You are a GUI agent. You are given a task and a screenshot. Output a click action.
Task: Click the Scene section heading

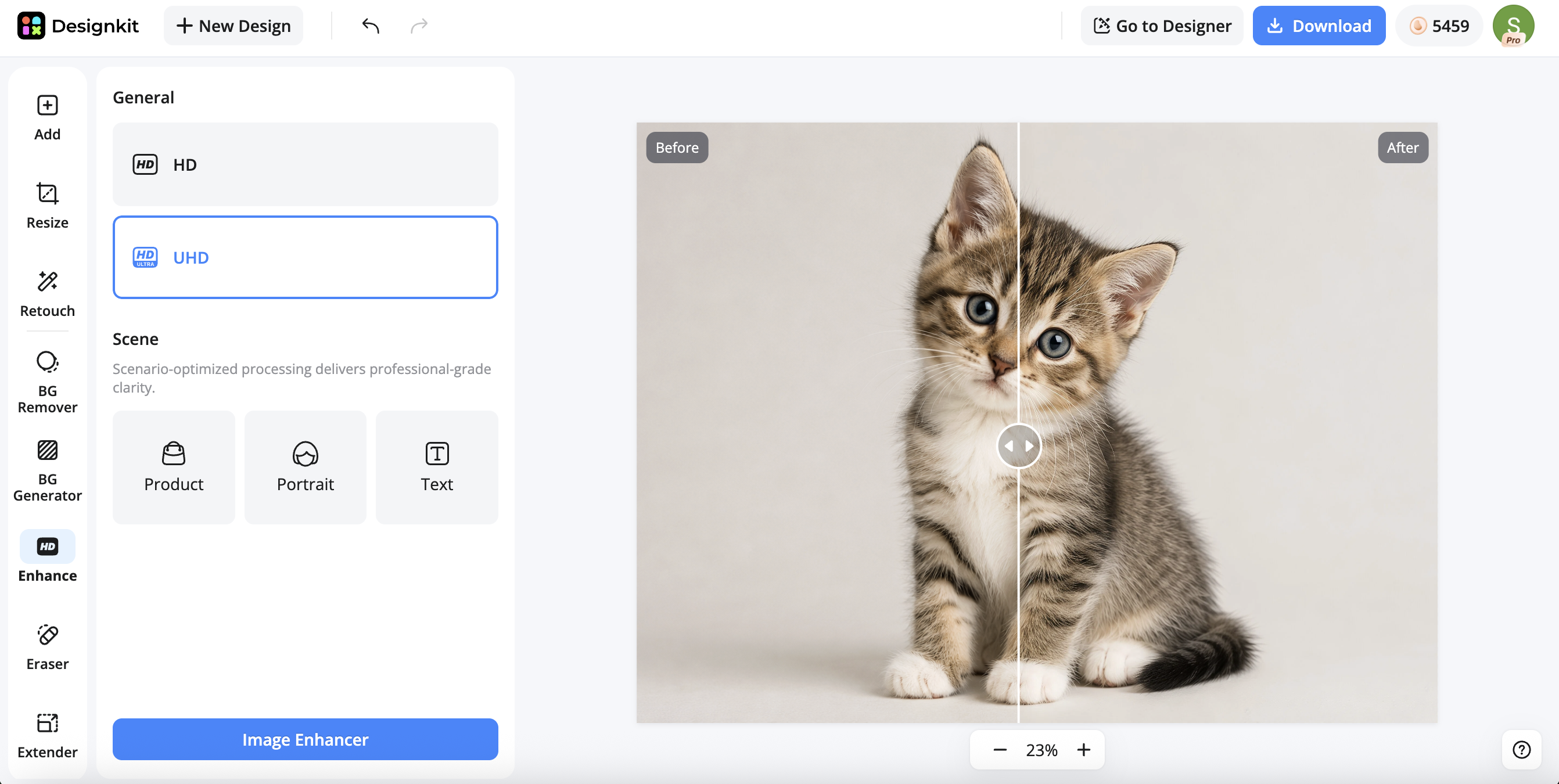[x=135, y=339]
